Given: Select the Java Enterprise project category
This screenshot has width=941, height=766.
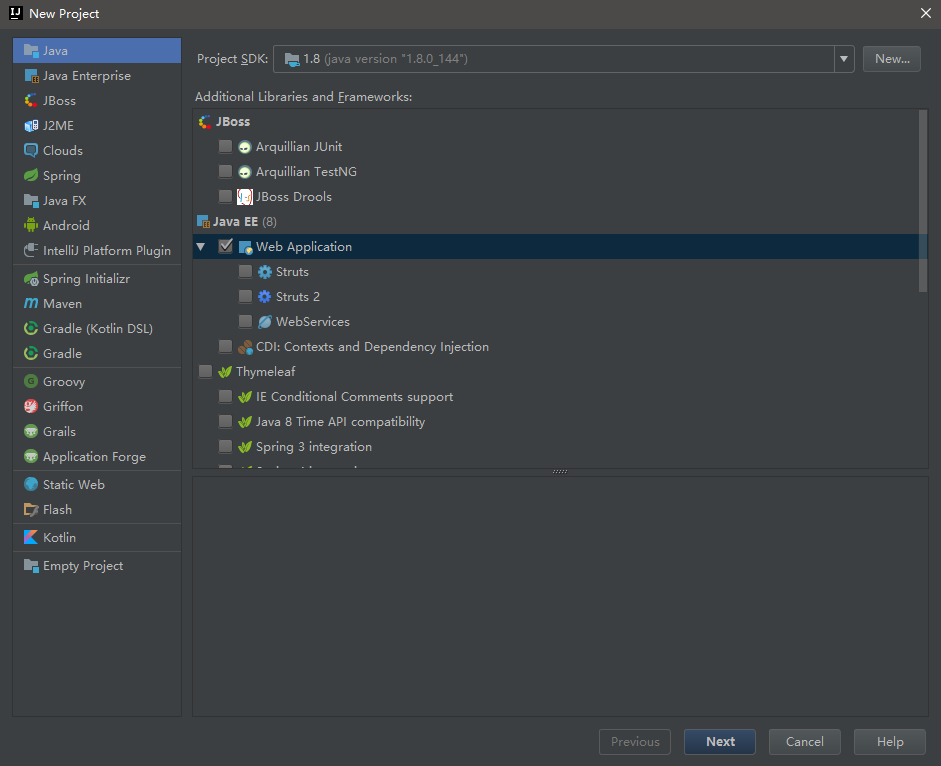Looking at the screenshot, I should [86, 75].
